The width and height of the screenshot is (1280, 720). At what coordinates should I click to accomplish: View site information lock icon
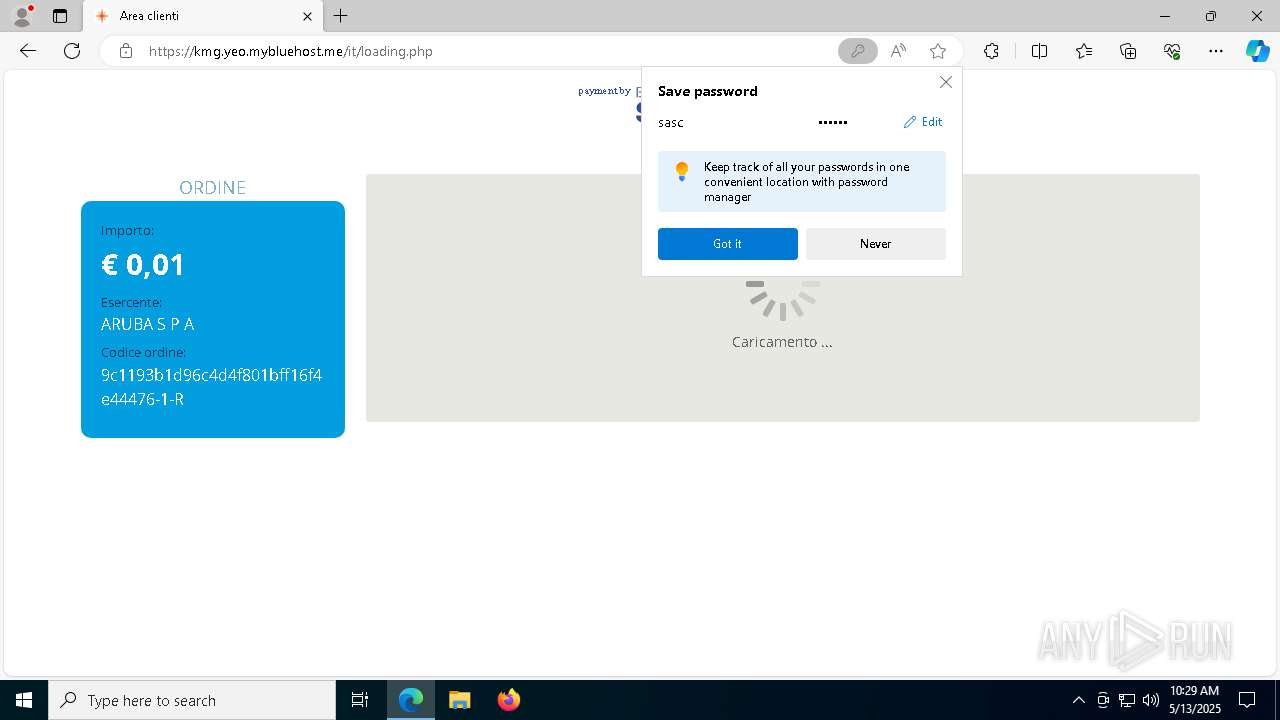[x=126, y=51]
